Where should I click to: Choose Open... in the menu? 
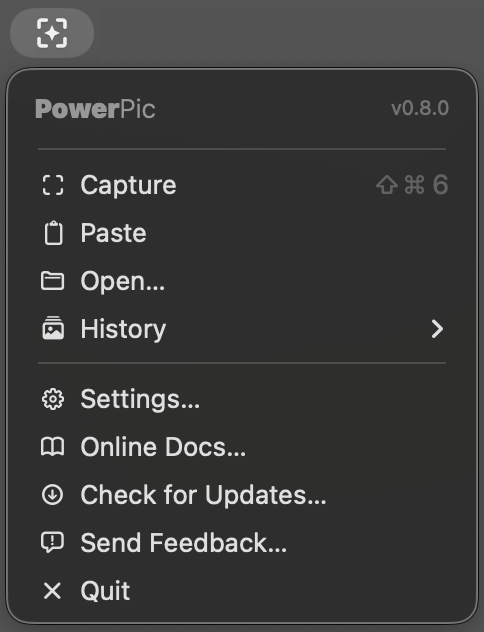tap(242, 281)
